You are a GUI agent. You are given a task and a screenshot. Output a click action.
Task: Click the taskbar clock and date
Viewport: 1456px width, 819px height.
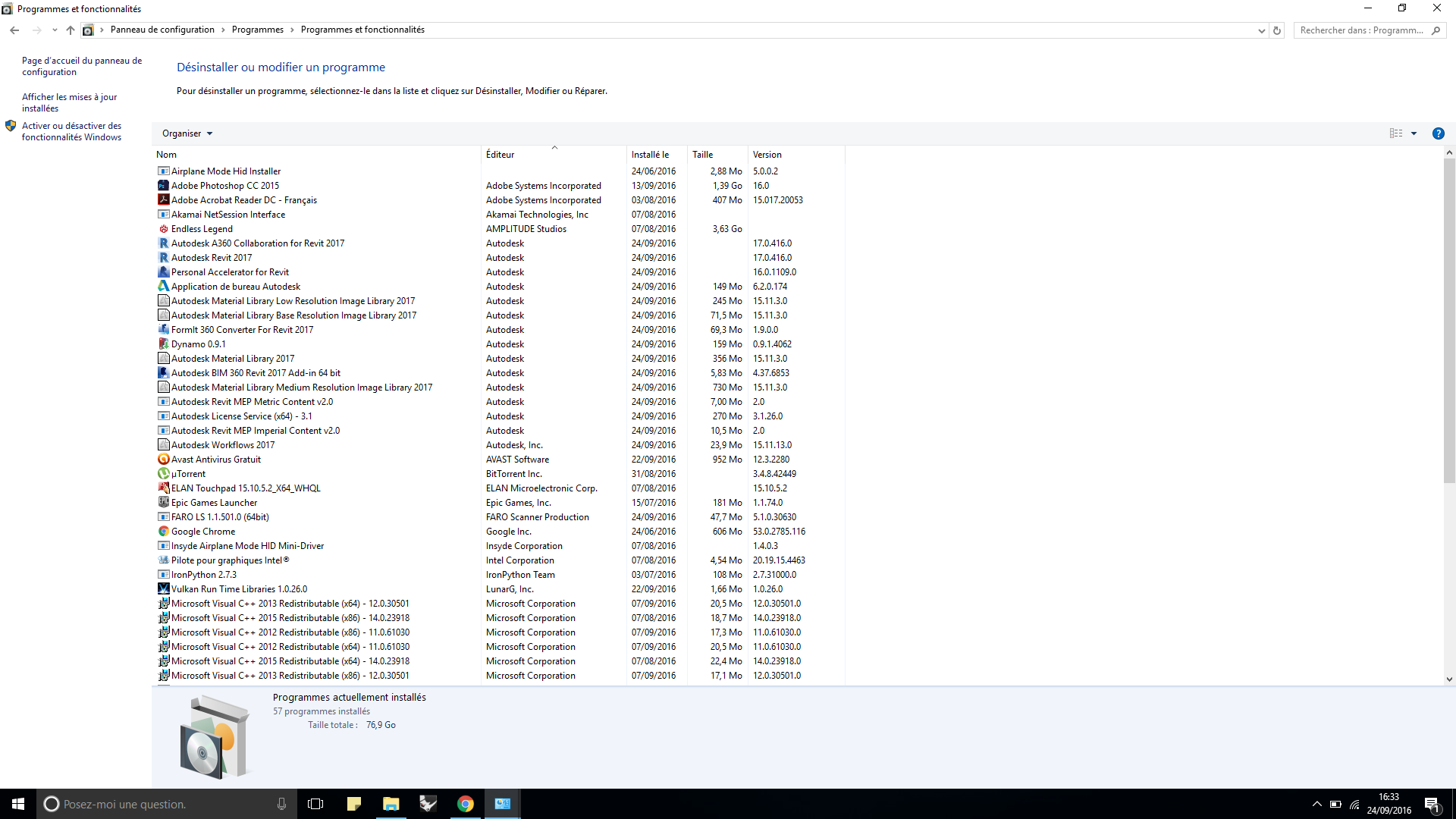tap(1389, 804)
